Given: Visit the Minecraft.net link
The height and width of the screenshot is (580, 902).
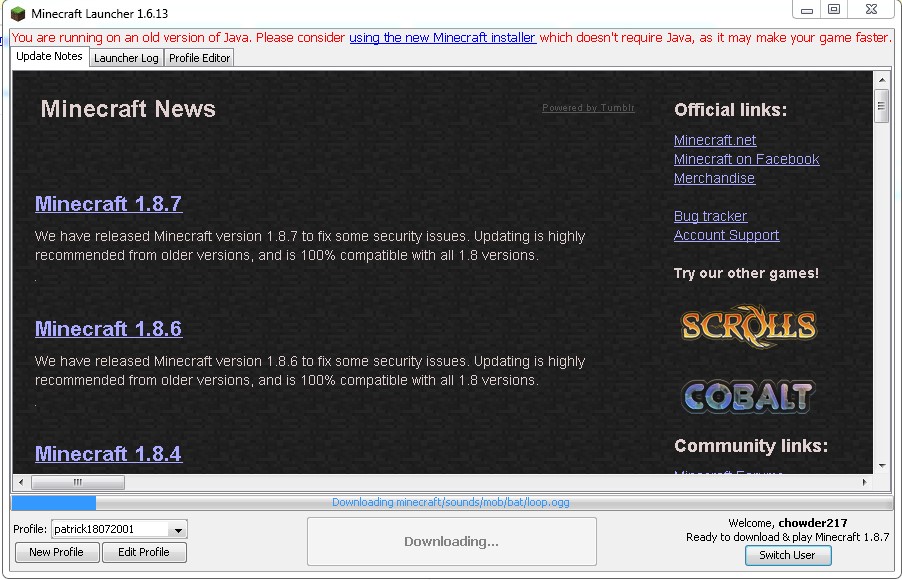Looking at the screenshot, I should click(x=715, y=140).
